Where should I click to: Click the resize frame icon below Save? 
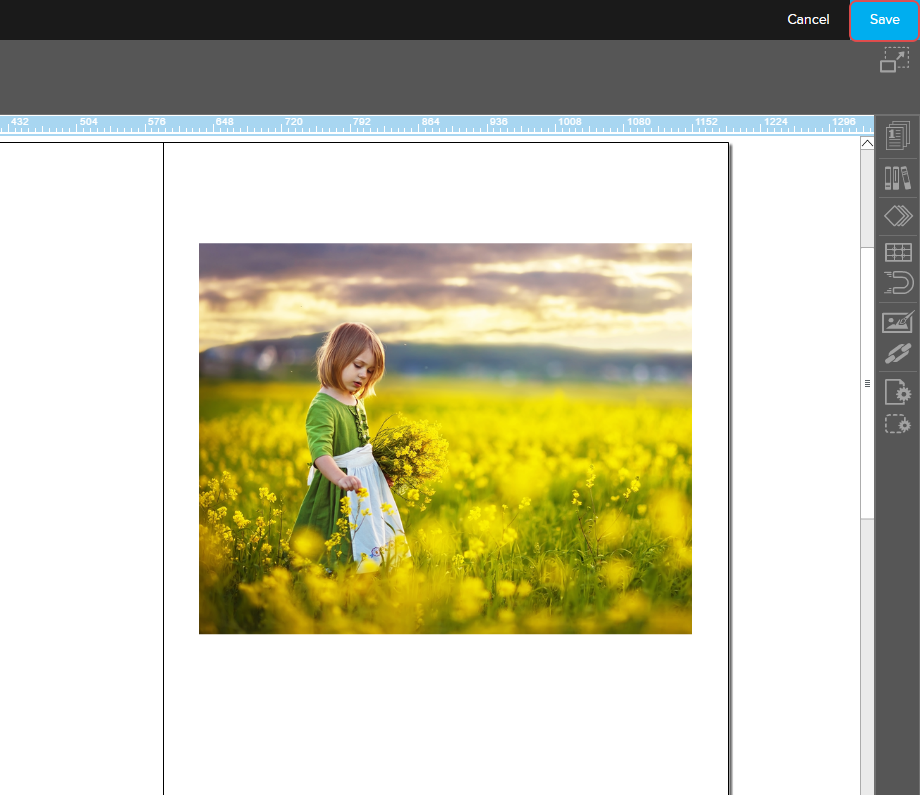tap(894, 60)
